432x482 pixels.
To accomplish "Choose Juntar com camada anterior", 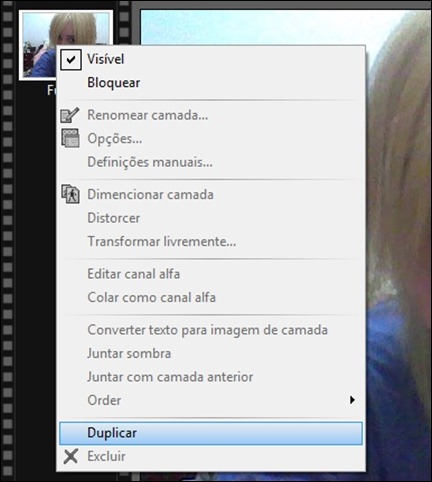I will tap(170, 377).
